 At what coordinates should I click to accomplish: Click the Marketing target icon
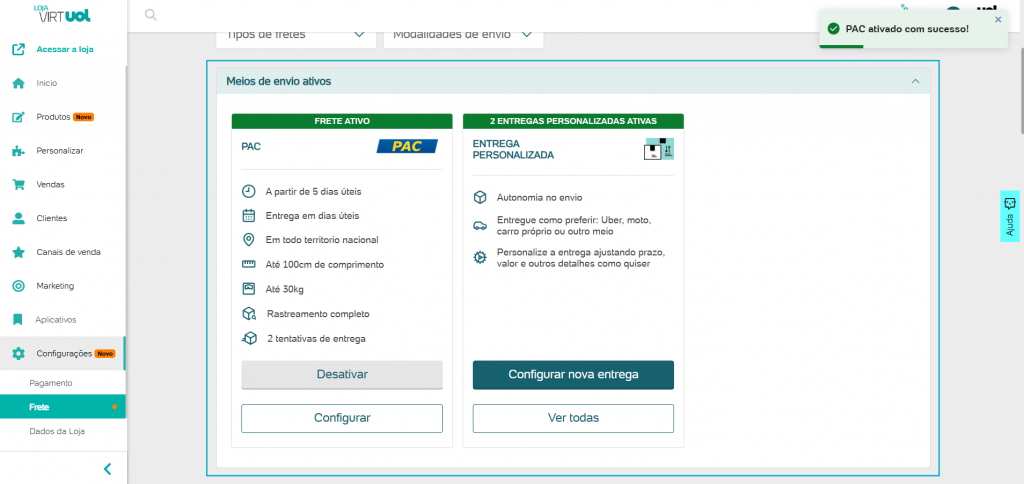18,286
